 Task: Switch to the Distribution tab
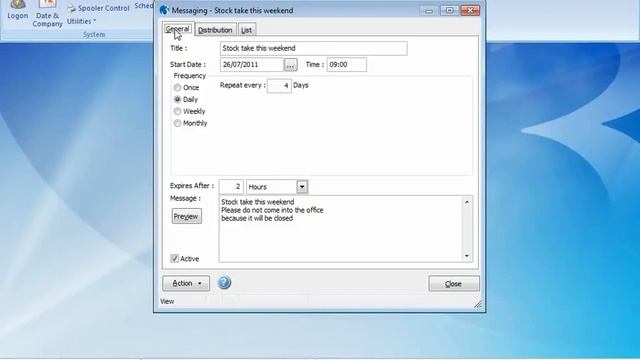click(x=215, y=30)
